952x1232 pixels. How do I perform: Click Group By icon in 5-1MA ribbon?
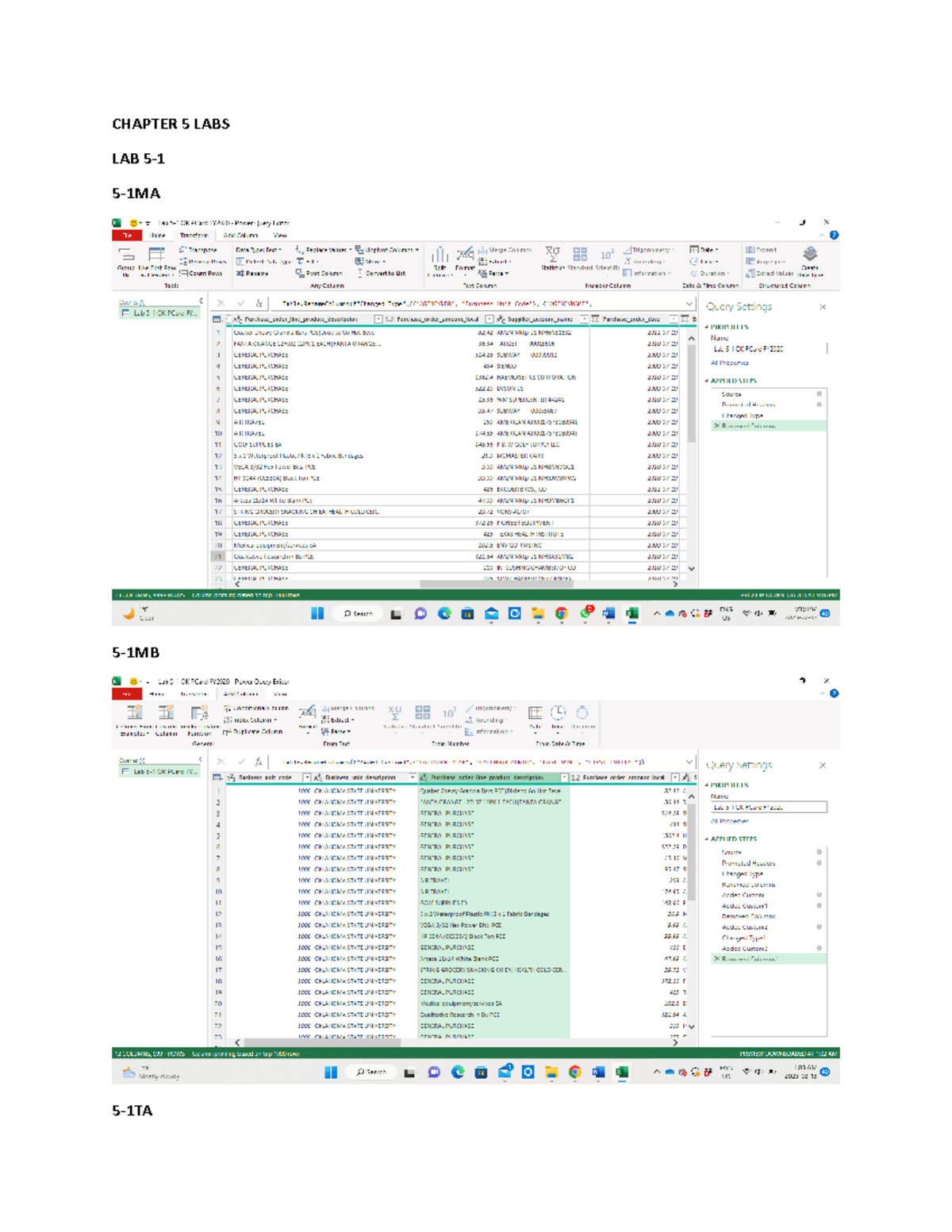coord(126,260)
